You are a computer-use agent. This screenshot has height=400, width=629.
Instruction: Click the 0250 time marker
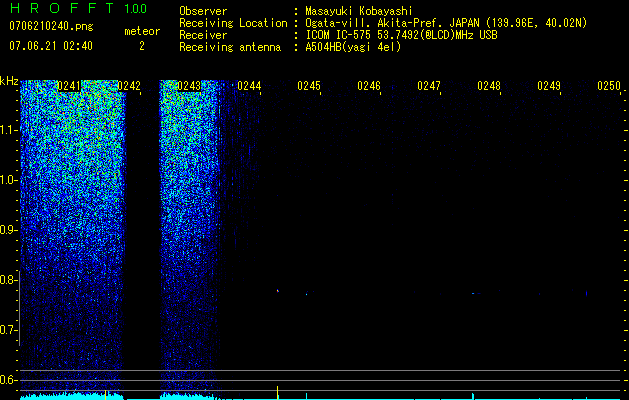tap(609, 86)
